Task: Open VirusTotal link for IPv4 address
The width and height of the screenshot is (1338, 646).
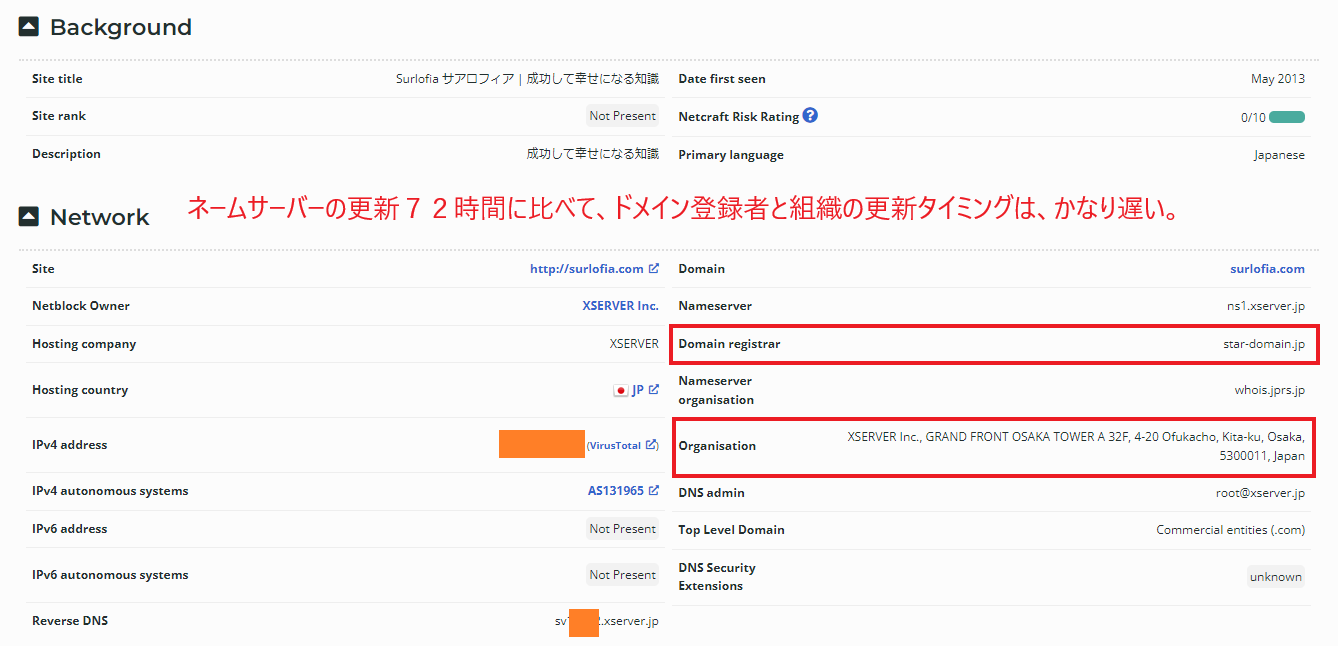Action: click(615, 446)
